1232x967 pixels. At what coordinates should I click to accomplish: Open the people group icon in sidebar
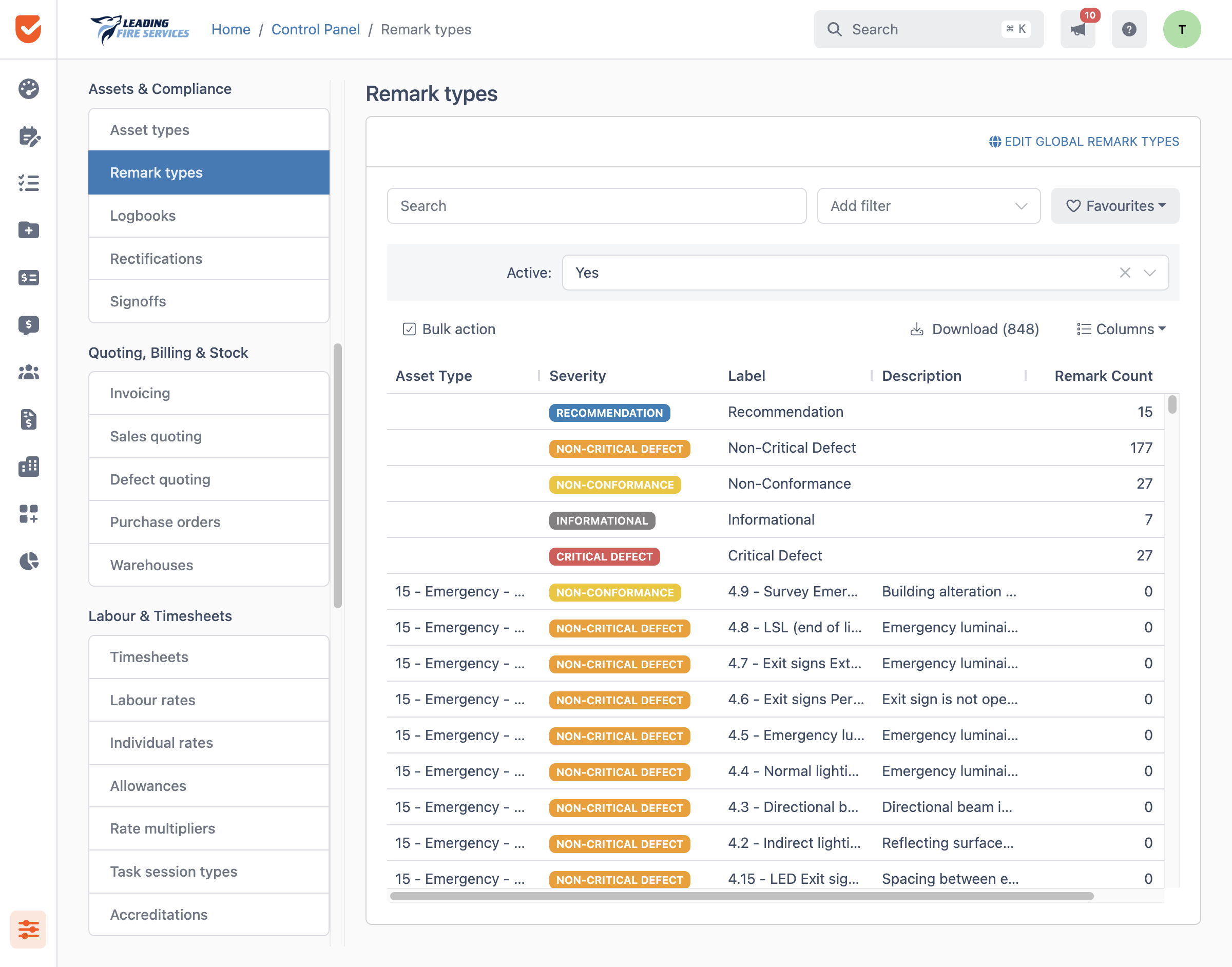pyautogui.click(x=28, y=372)
